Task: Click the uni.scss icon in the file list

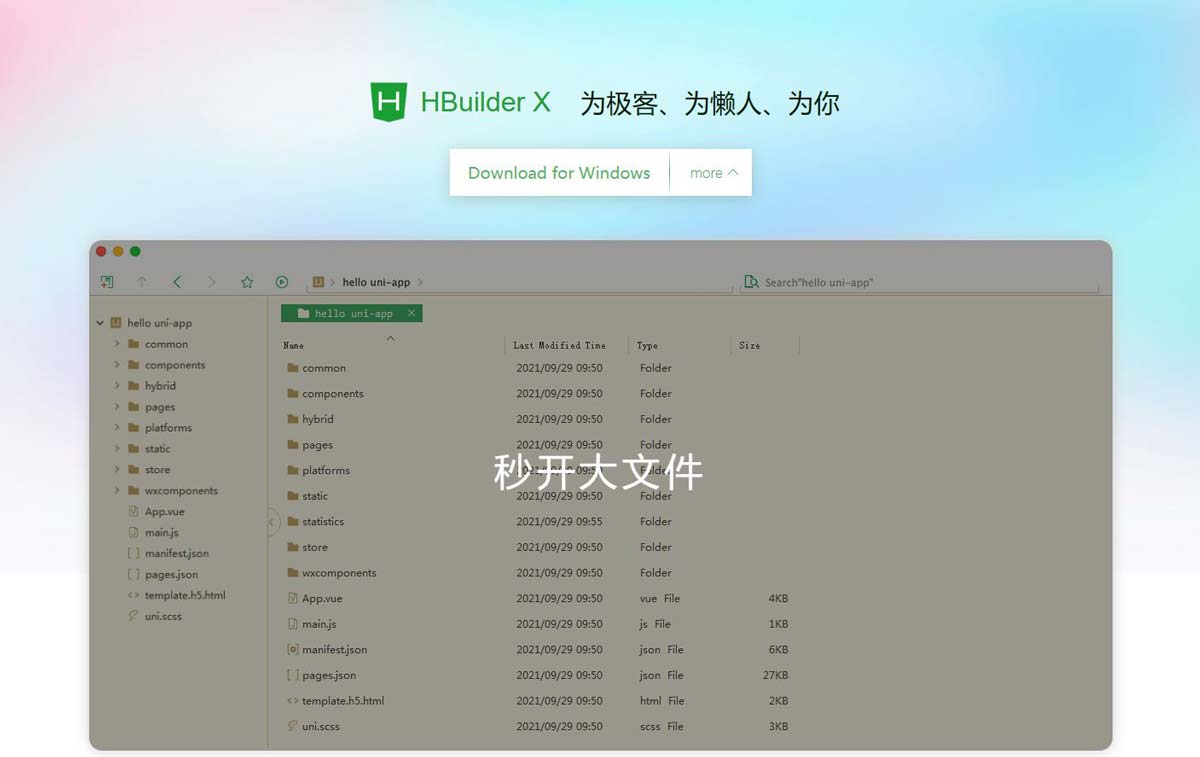Action: pyautogui.click(x=293, y=726)
